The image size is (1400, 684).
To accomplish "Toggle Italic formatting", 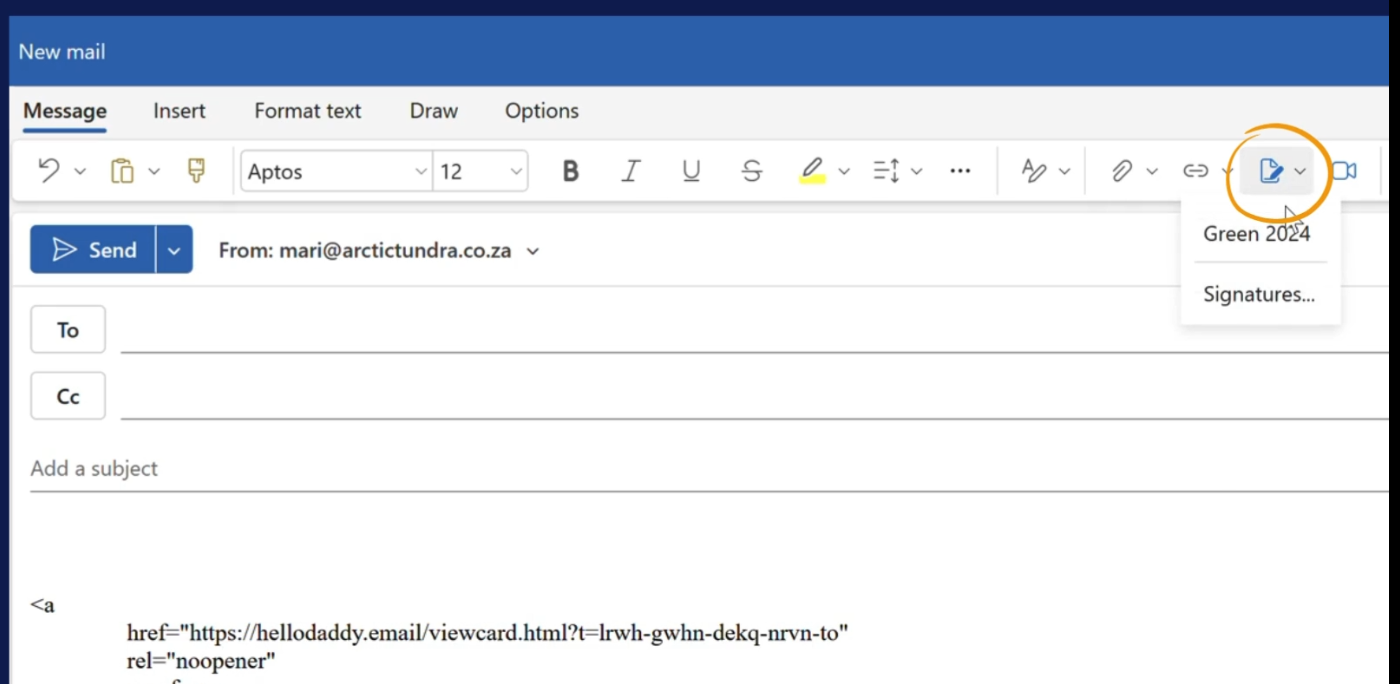I will (630, 171).
